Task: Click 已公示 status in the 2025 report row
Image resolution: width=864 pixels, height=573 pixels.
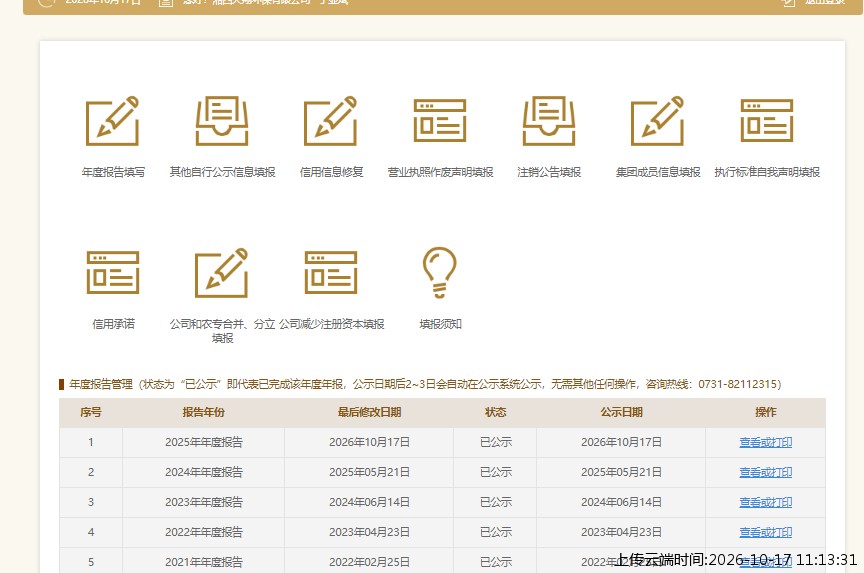Action: click(495, 442)
